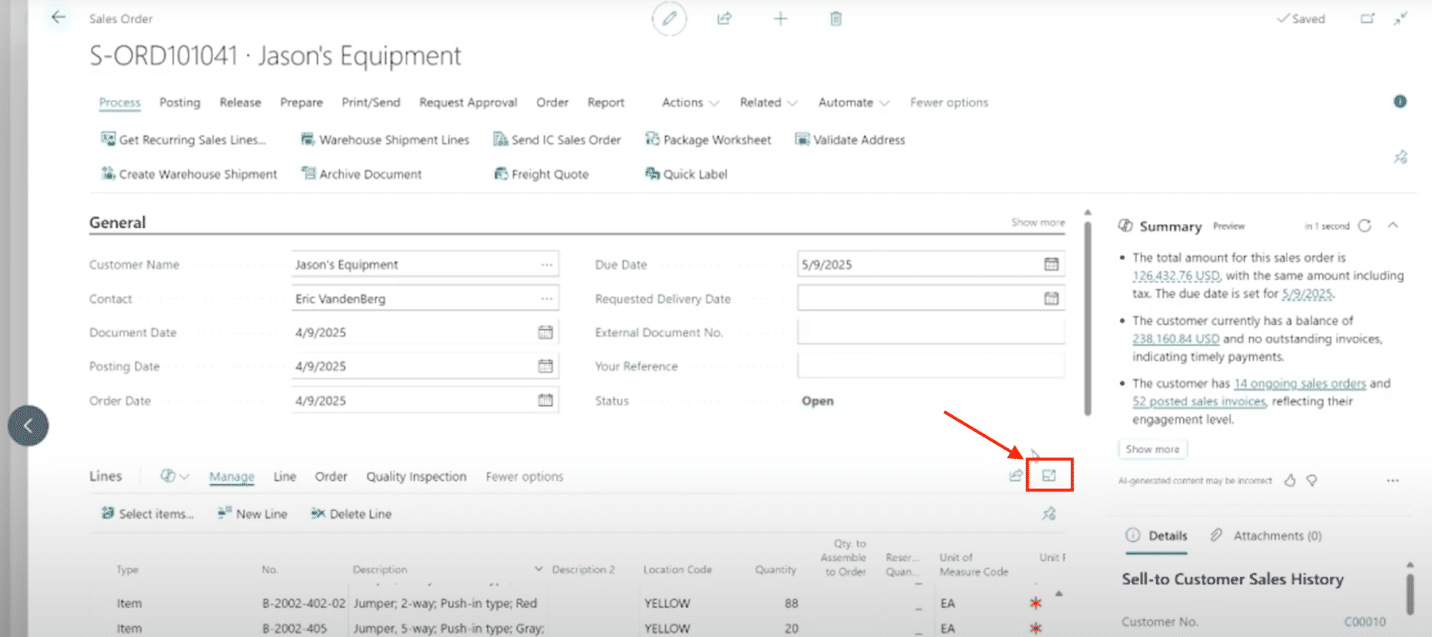Click the External Document No. input field
1432x637 pixels.
click(930, 333)
